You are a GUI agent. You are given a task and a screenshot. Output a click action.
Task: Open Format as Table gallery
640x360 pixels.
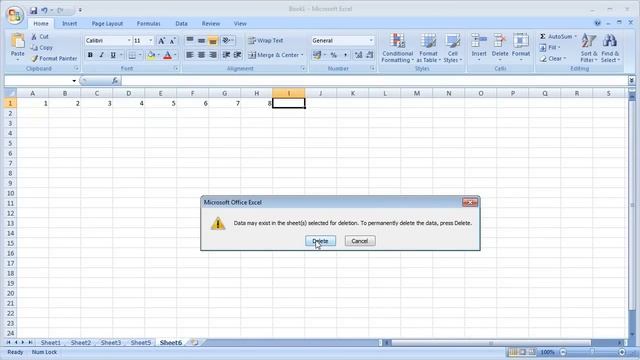[428, 48]
